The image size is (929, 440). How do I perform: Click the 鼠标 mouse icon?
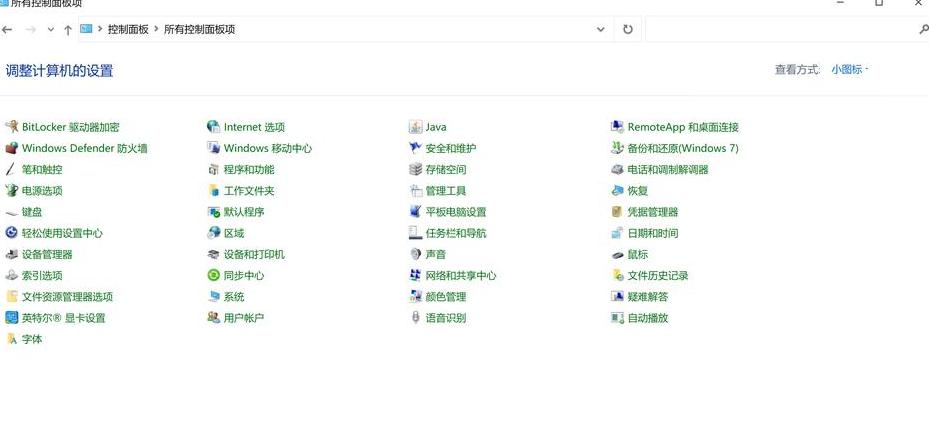click(617, 254)
